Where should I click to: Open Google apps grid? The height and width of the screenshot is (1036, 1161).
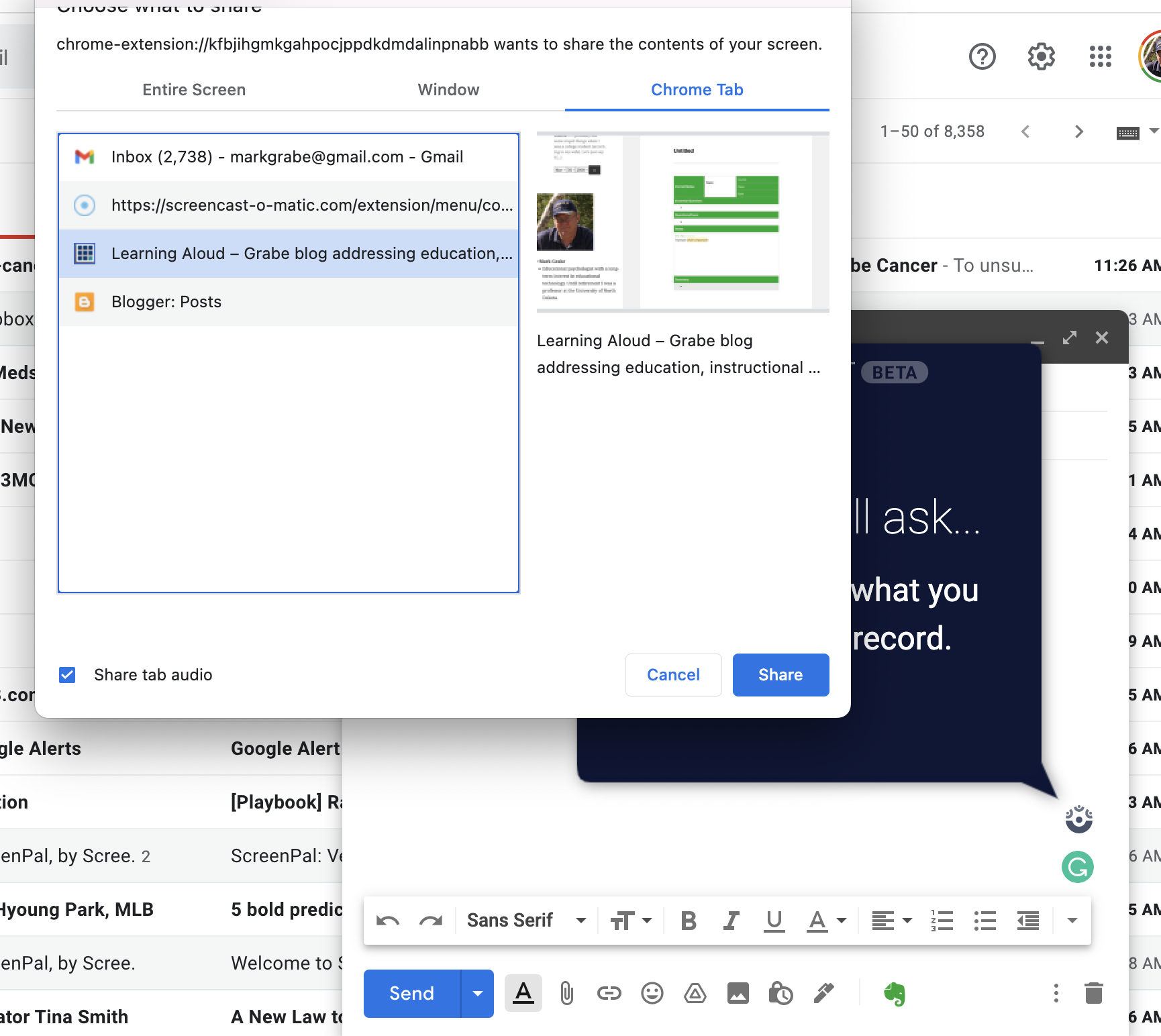tap(1100, 56)
